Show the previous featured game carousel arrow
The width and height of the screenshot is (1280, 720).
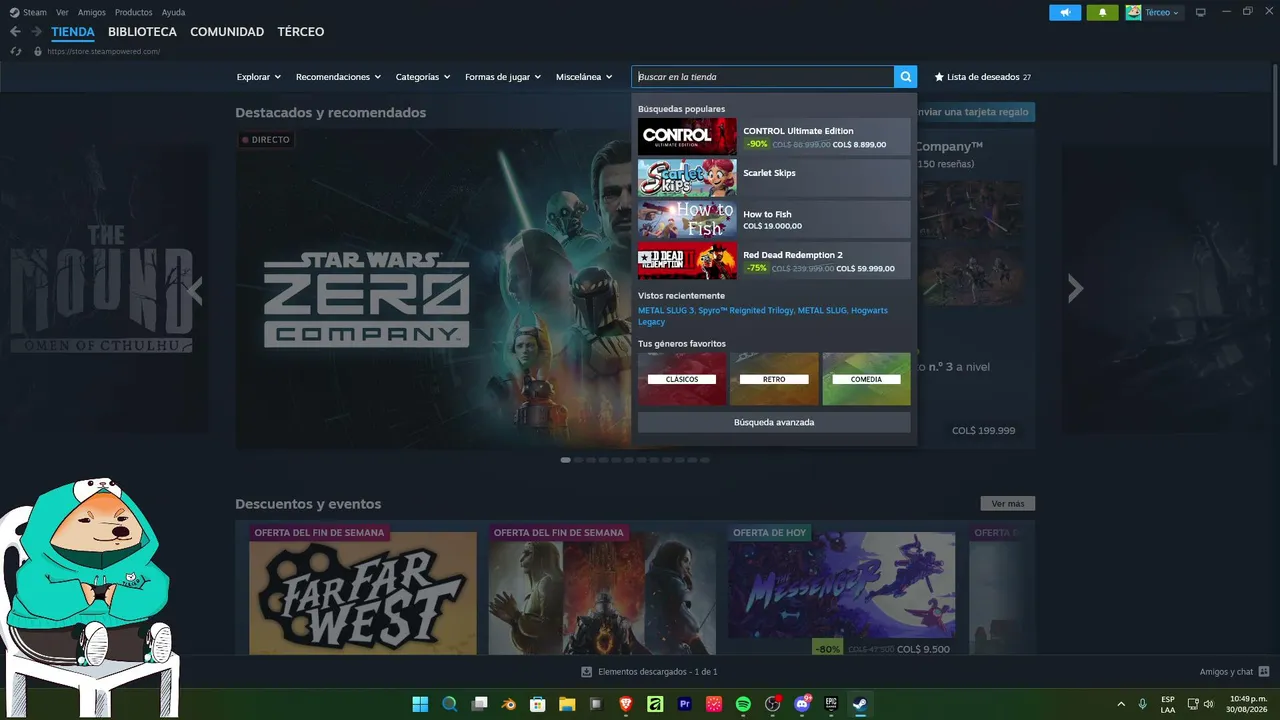click(195, 289)
